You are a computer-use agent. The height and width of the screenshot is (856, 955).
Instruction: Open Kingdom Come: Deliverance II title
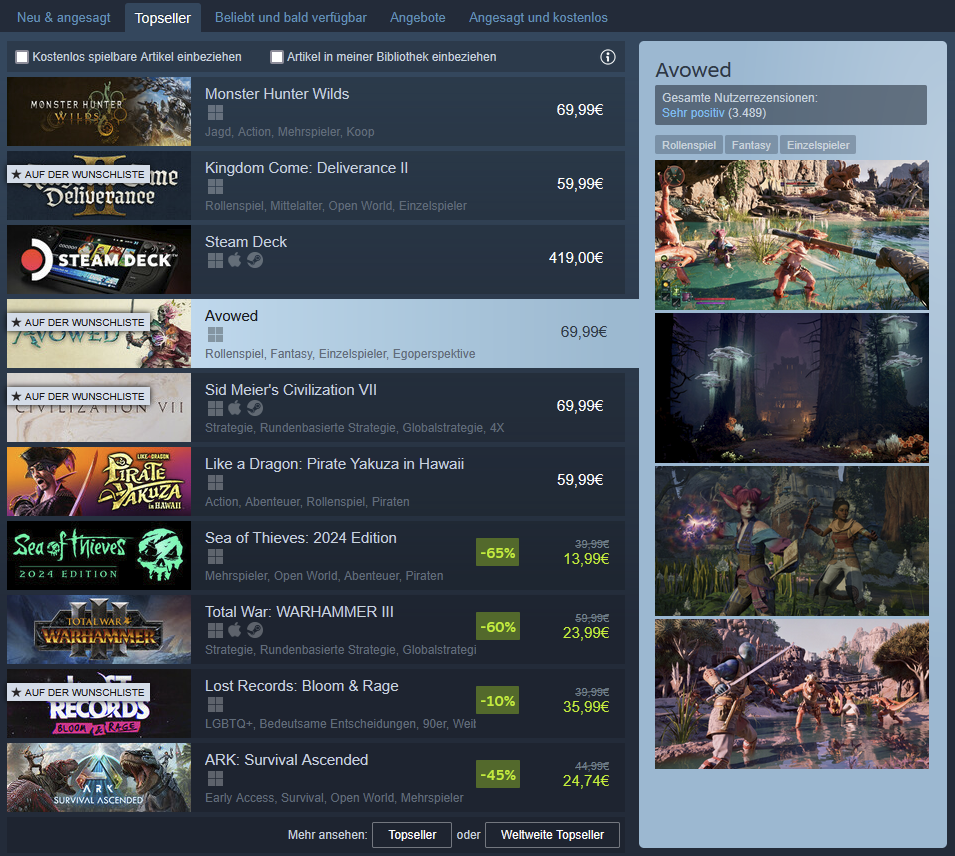306,168
